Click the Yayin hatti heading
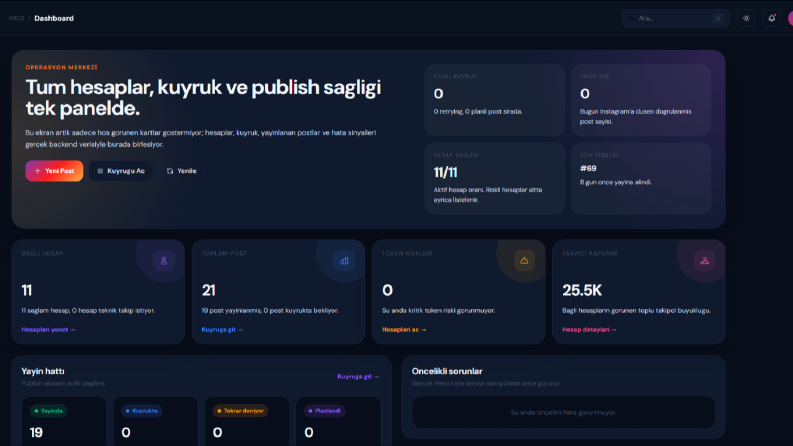Screen dimensions: 793x446 (x=43, y=371)
